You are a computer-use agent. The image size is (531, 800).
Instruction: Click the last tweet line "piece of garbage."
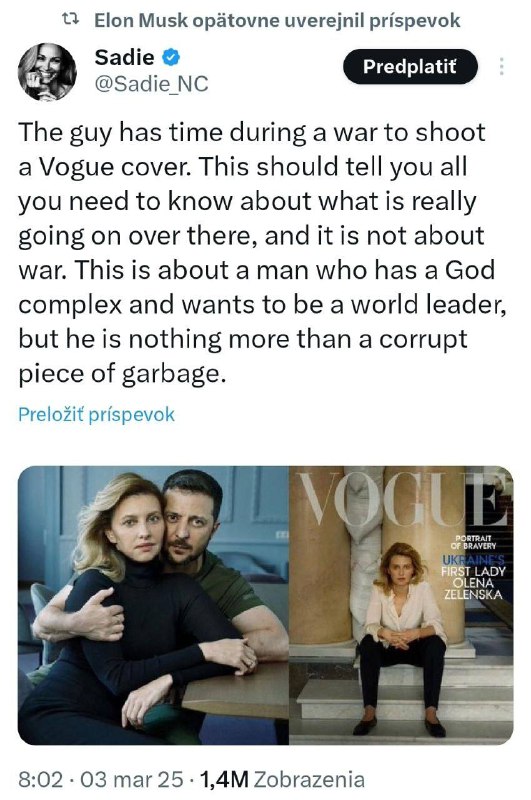(121, 374)
